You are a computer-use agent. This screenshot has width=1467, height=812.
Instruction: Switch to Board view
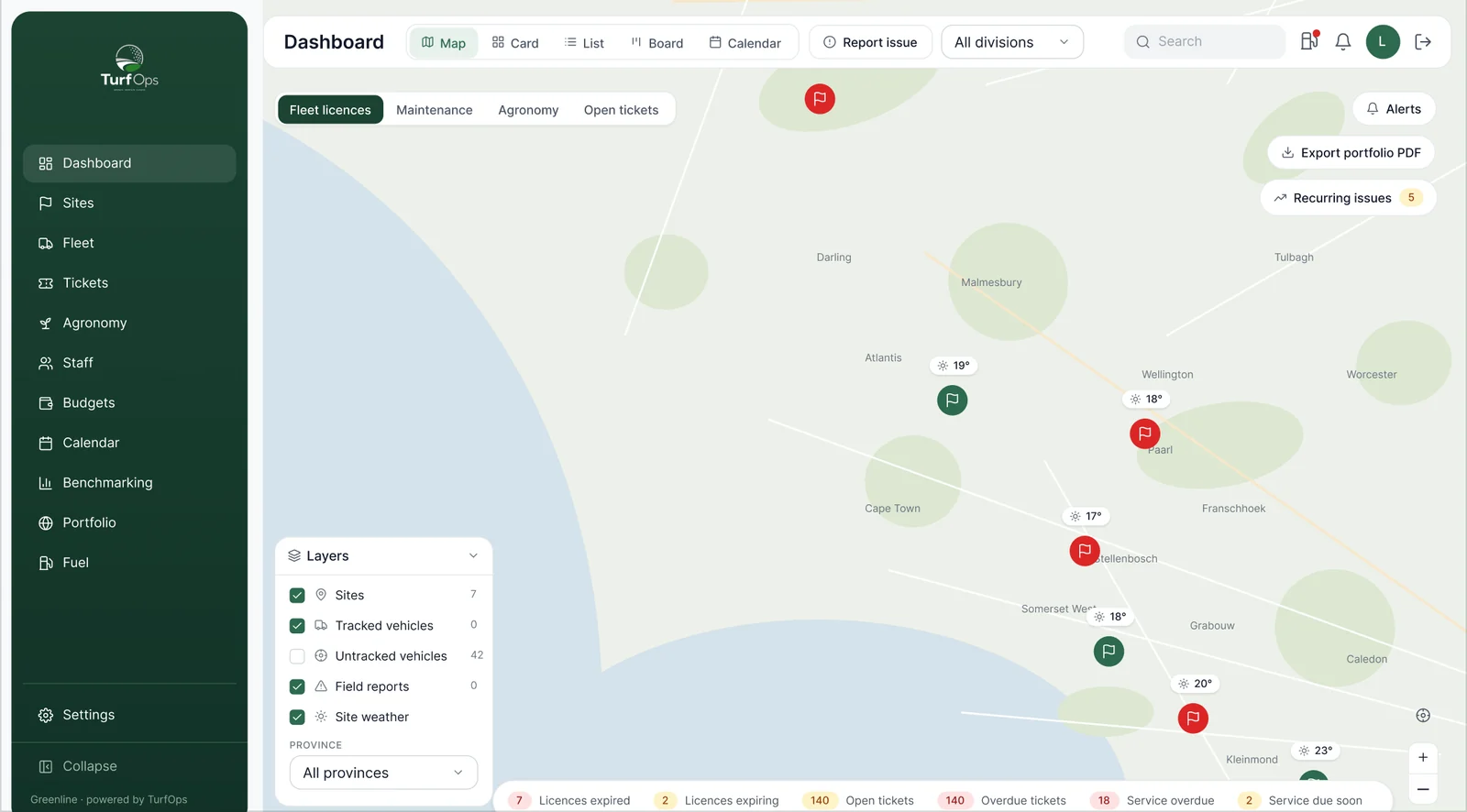point(657,42)
